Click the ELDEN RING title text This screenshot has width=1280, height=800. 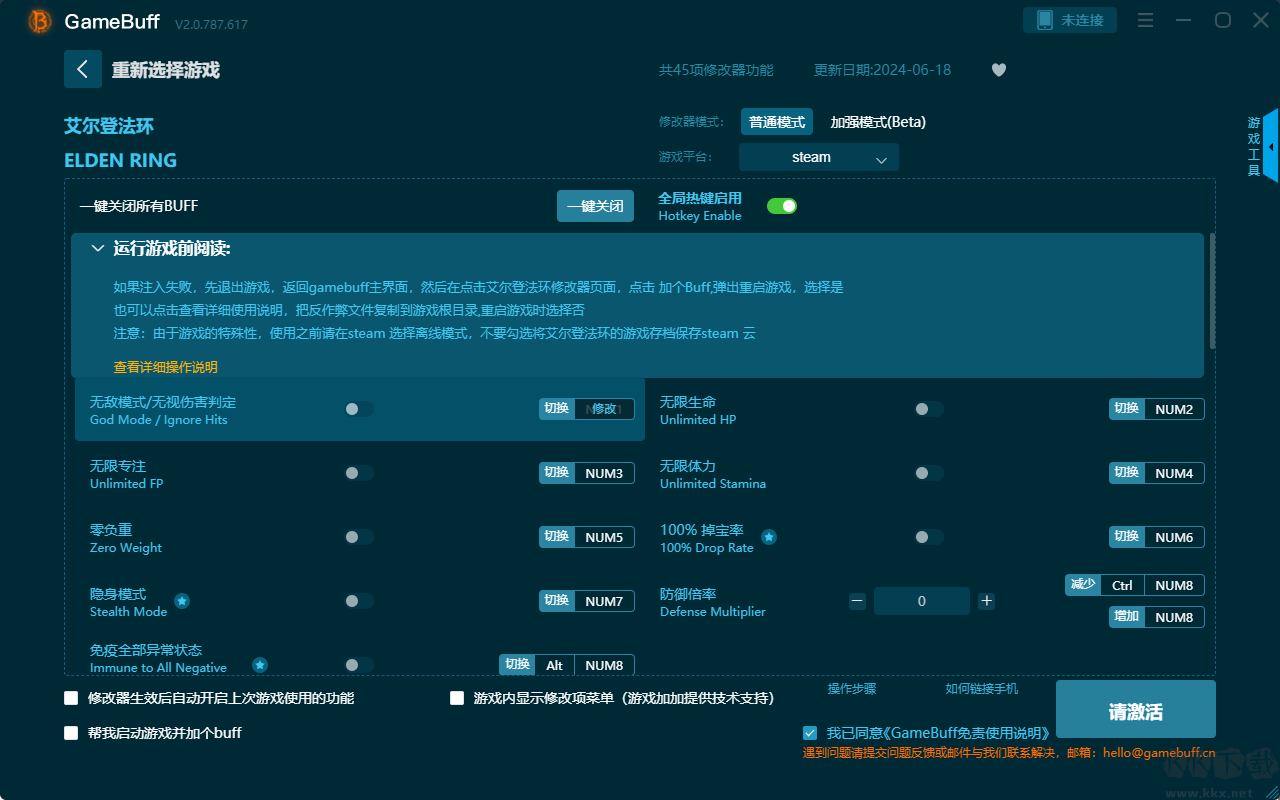click(121, 160)
